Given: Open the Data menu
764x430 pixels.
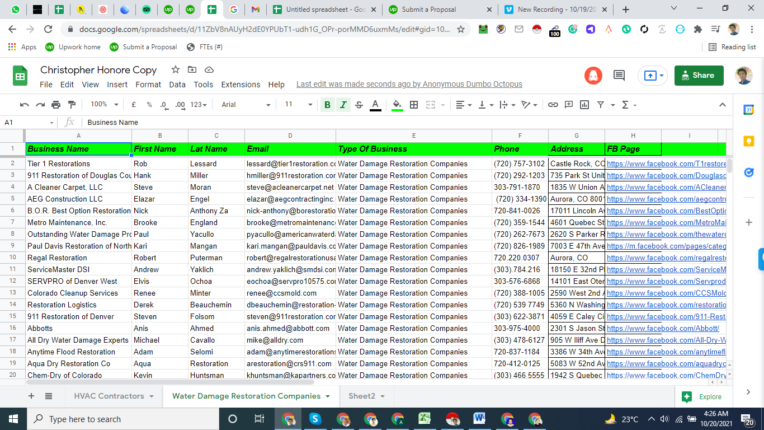Looking at the screenshot, I should pyautogui.click(x=177, y=84).
